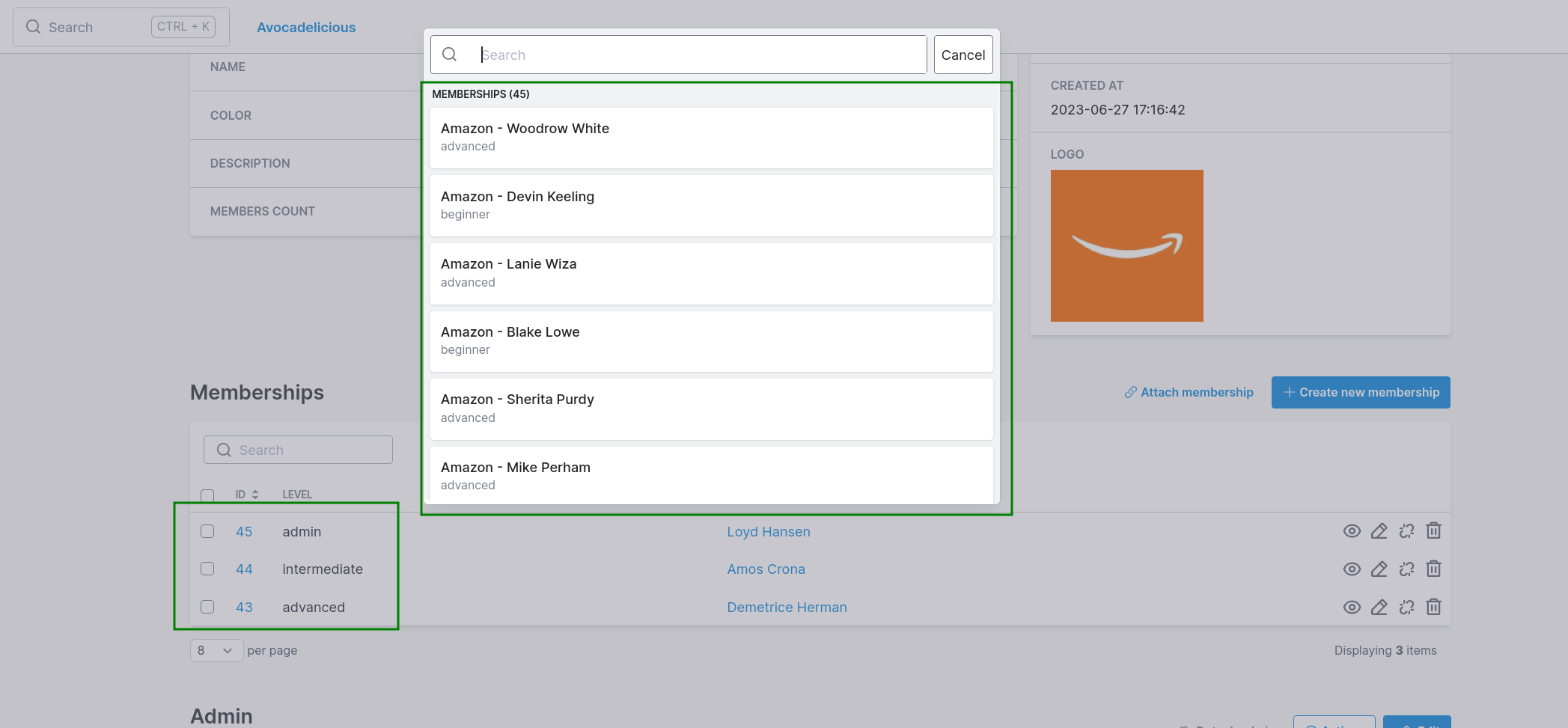Image resolution: width=1568 pixels, height=728 pixels.
Task: Click the Amazon logo thumbnail
Action: [x=1126, y=245]
